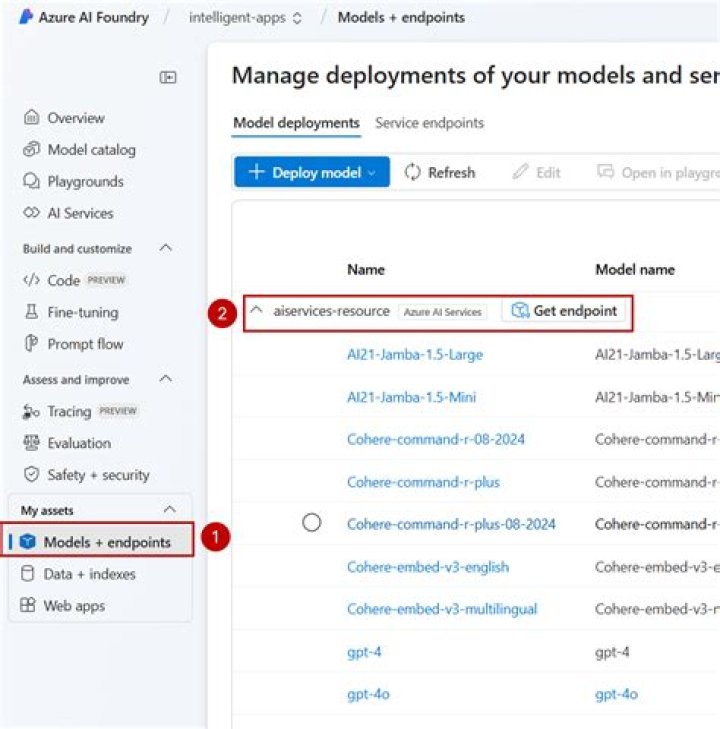Open the intelligent-apps project switcher

tap(245, 17)
